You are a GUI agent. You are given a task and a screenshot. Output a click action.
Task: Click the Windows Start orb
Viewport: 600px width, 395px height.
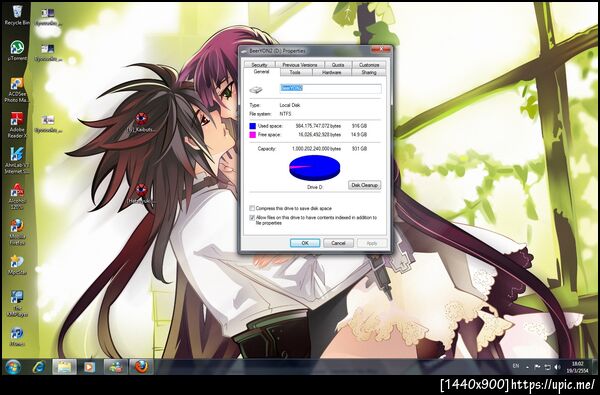click(x=13, y=367)
